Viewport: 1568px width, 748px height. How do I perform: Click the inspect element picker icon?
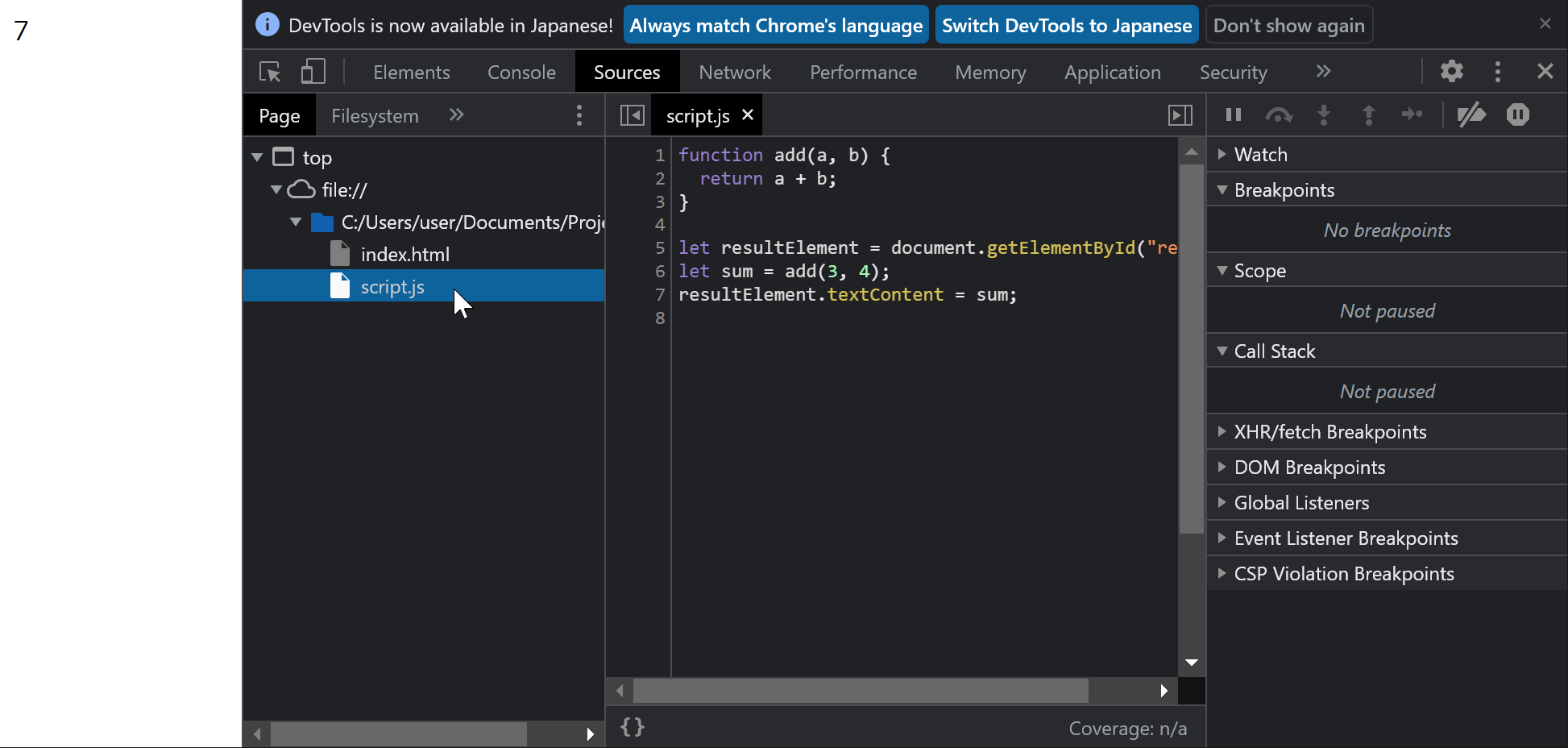(x=270, y=72)
